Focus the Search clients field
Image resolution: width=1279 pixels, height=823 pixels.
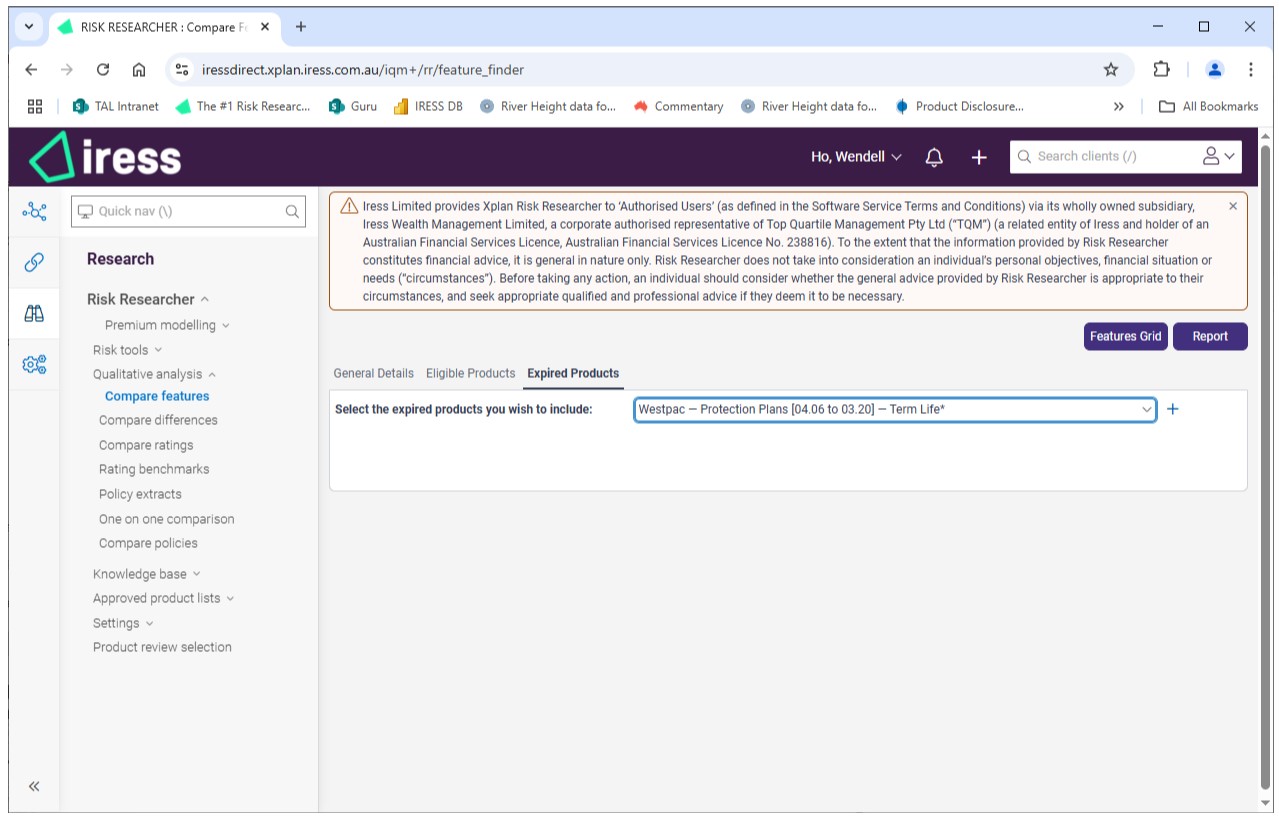(1105, 156)
